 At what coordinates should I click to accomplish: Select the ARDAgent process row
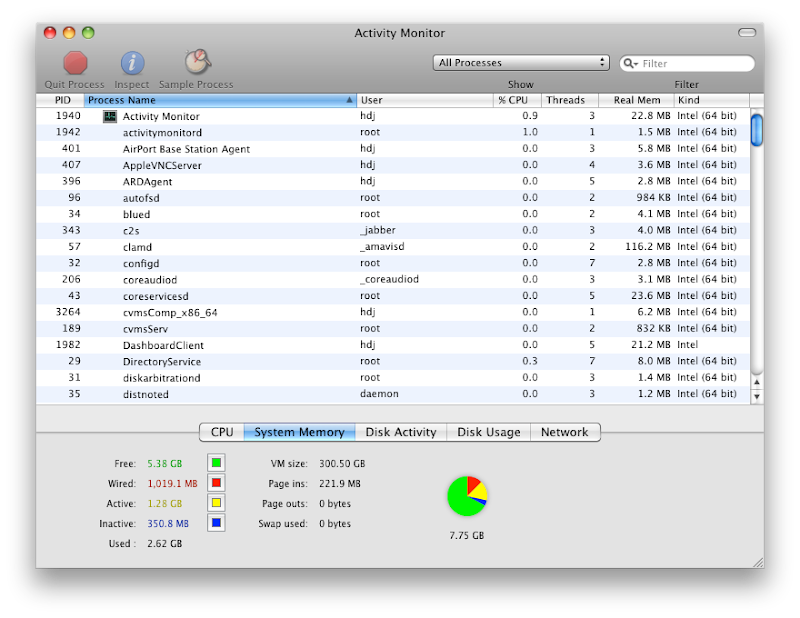click(x=393, y=182)
